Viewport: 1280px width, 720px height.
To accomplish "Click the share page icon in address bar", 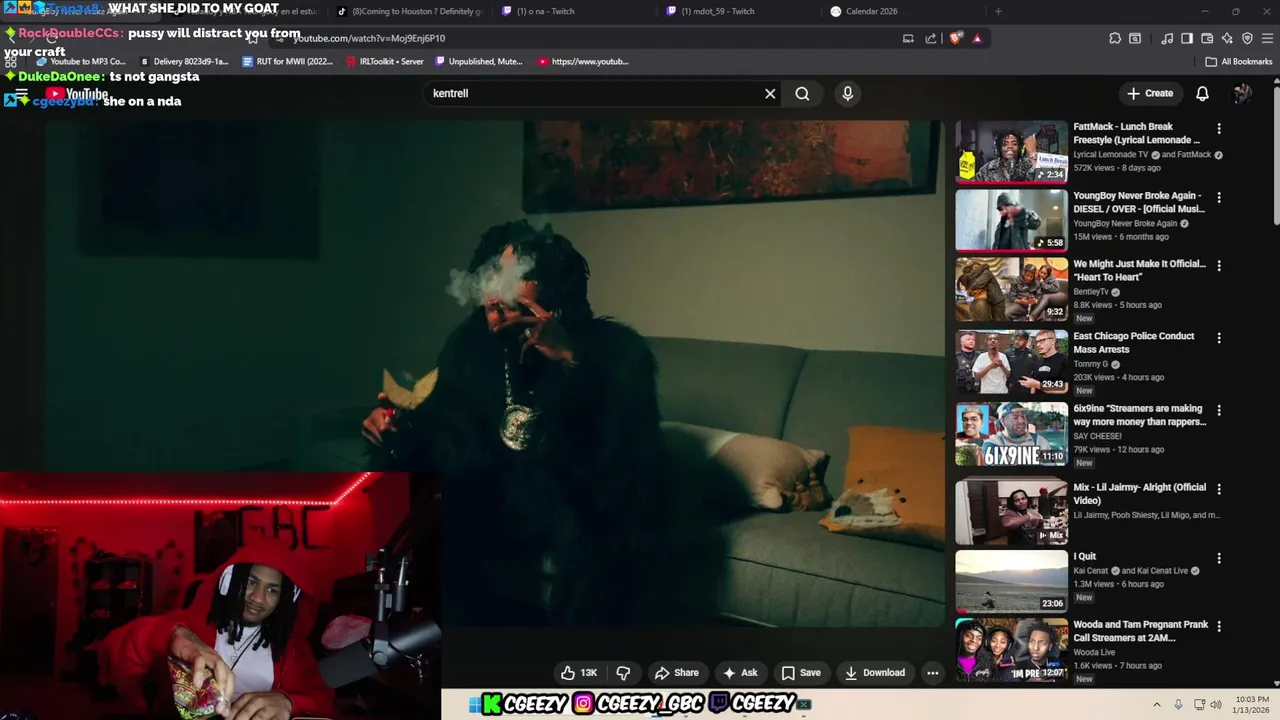I will (931, 38).
